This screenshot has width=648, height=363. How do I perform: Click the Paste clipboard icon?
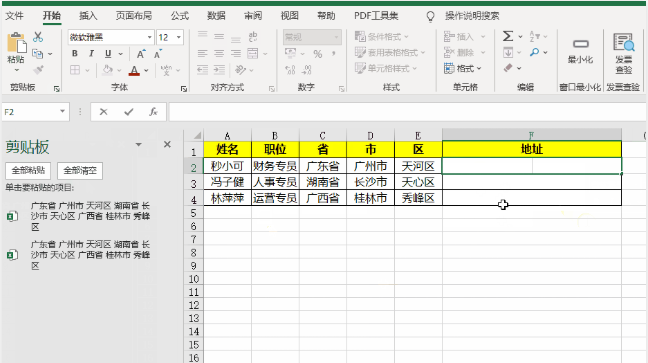[17, 43]
